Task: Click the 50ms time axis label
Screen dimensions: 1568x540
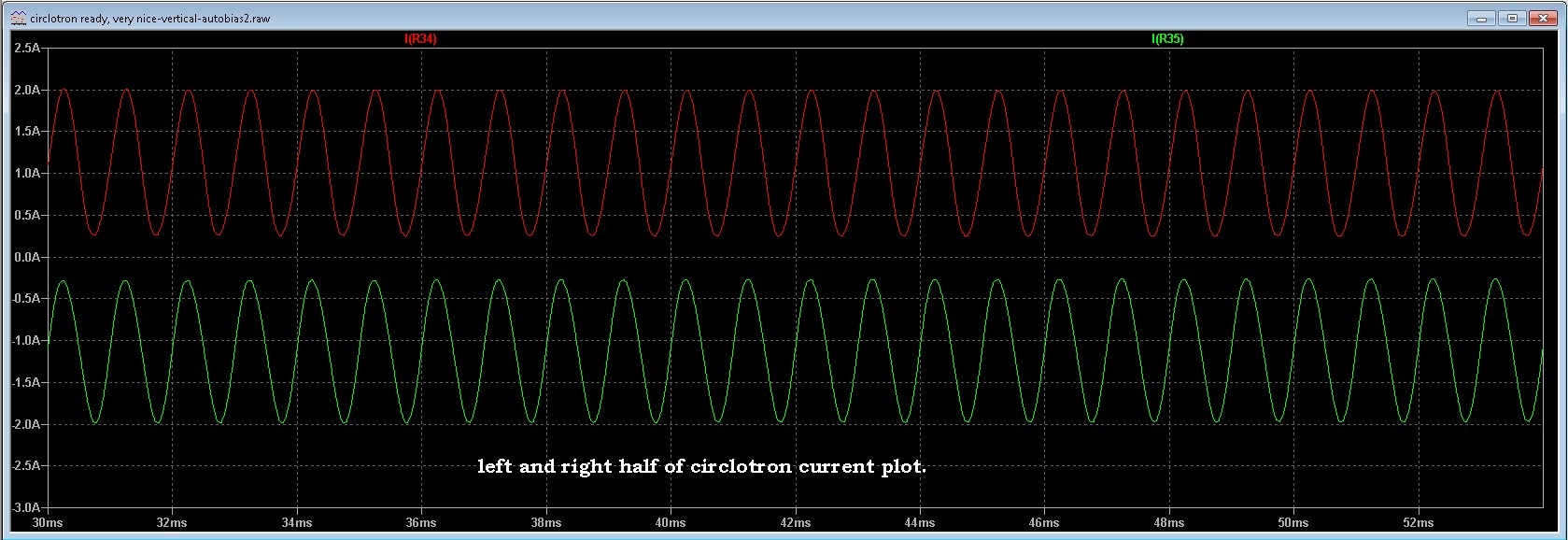Action: [x=1293, y=522]
